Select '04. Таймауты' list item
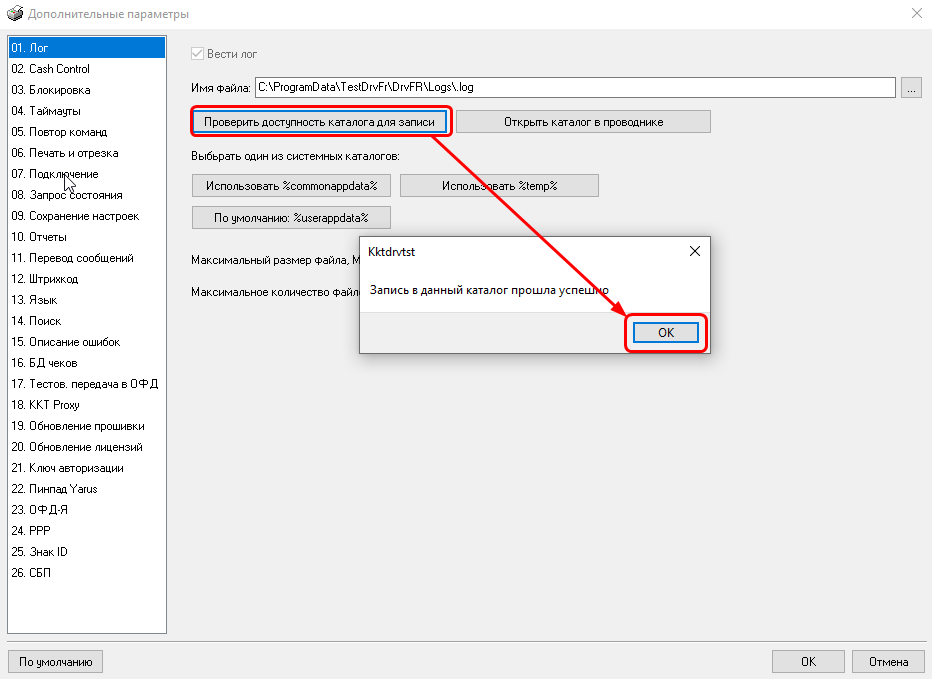This screenshot has width=932, height=679. tap(46, 111)
